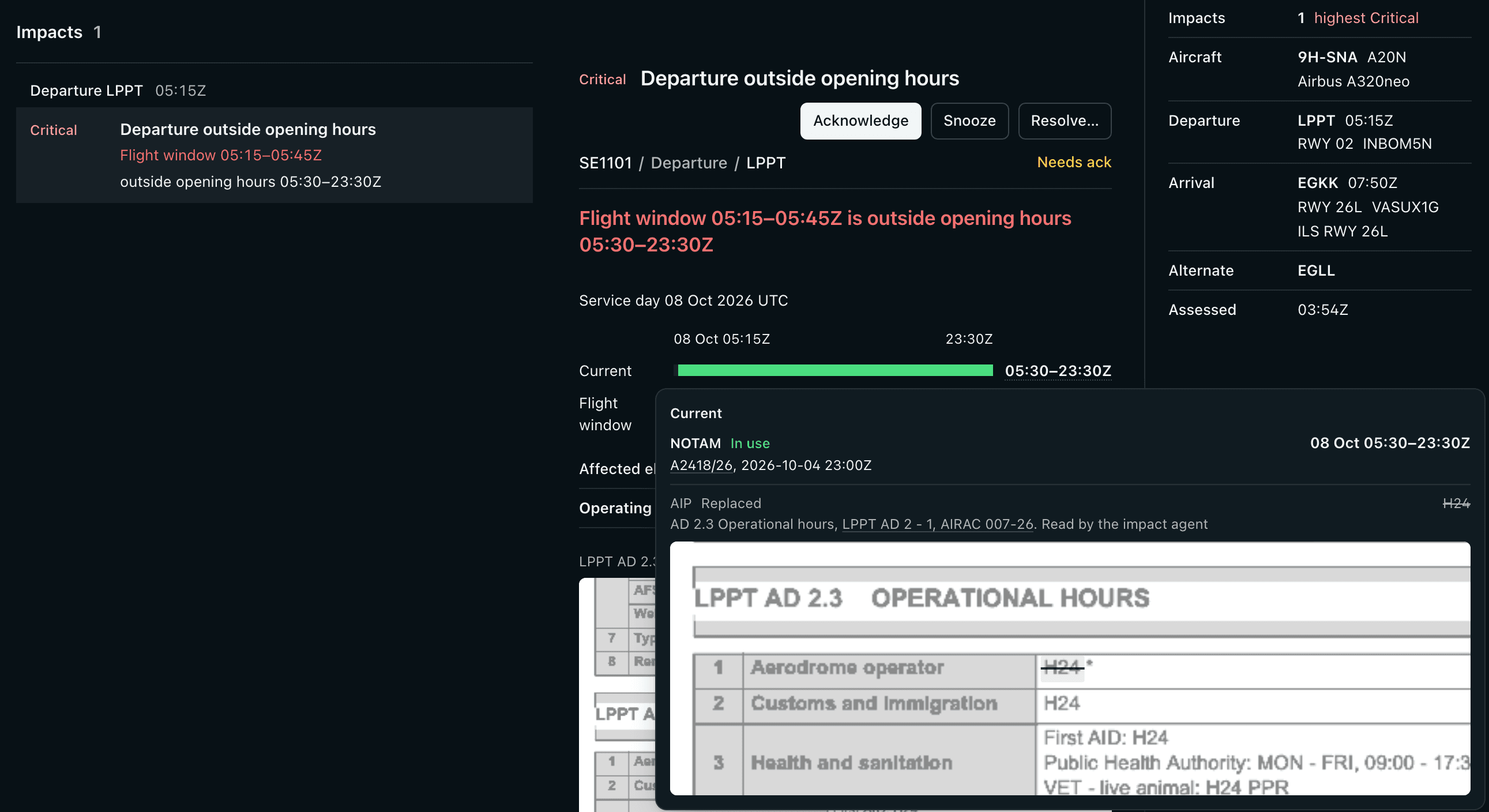This screenshot has height=812, width=1489.
Task: Click LPPT in the breadcrumb
Action: pyautogui.click(x=765, y=163)
